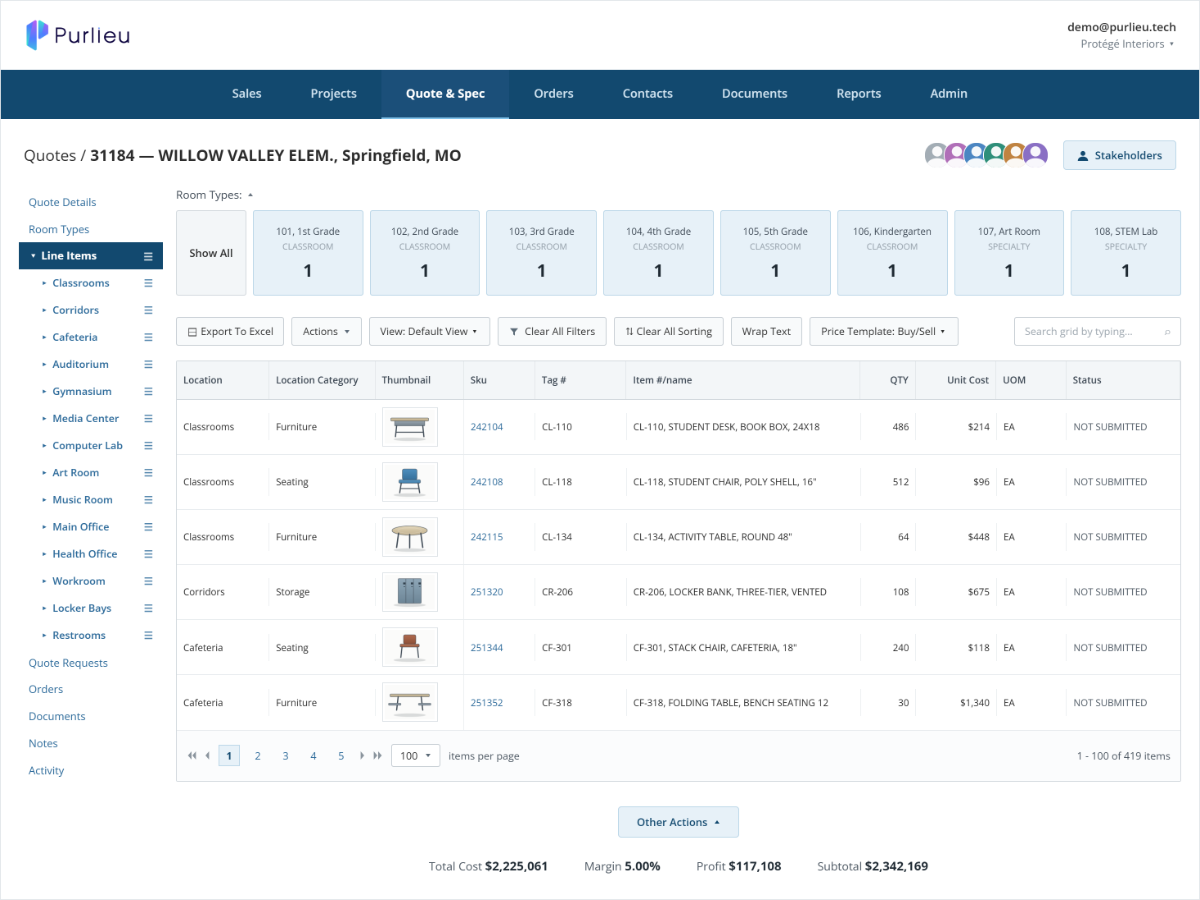Open Quote Details in the sidebar
1200x900 pixels.
[62, 202]
